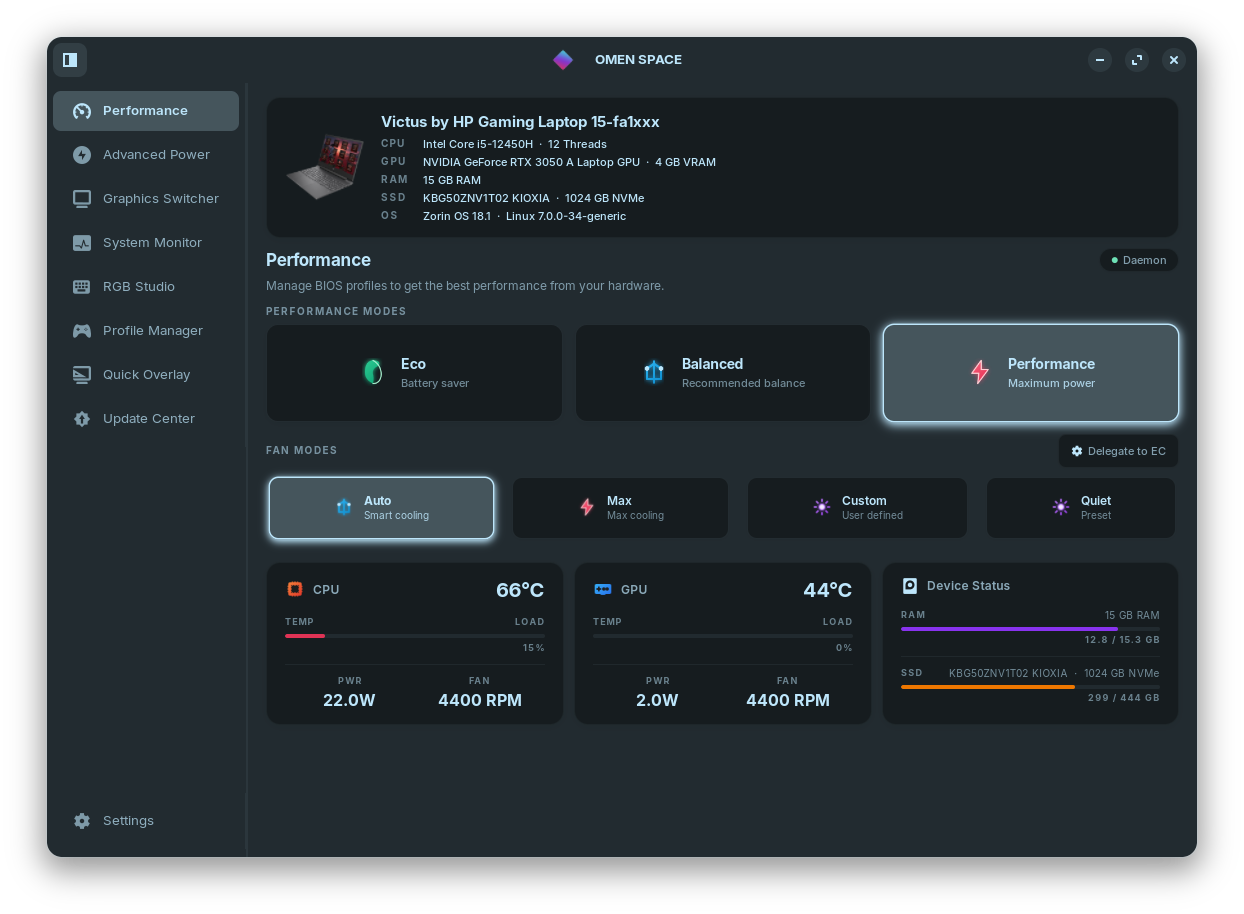Click the System Monitor pulse icon
Viewport: 1244px width, 914px height.
82,243
